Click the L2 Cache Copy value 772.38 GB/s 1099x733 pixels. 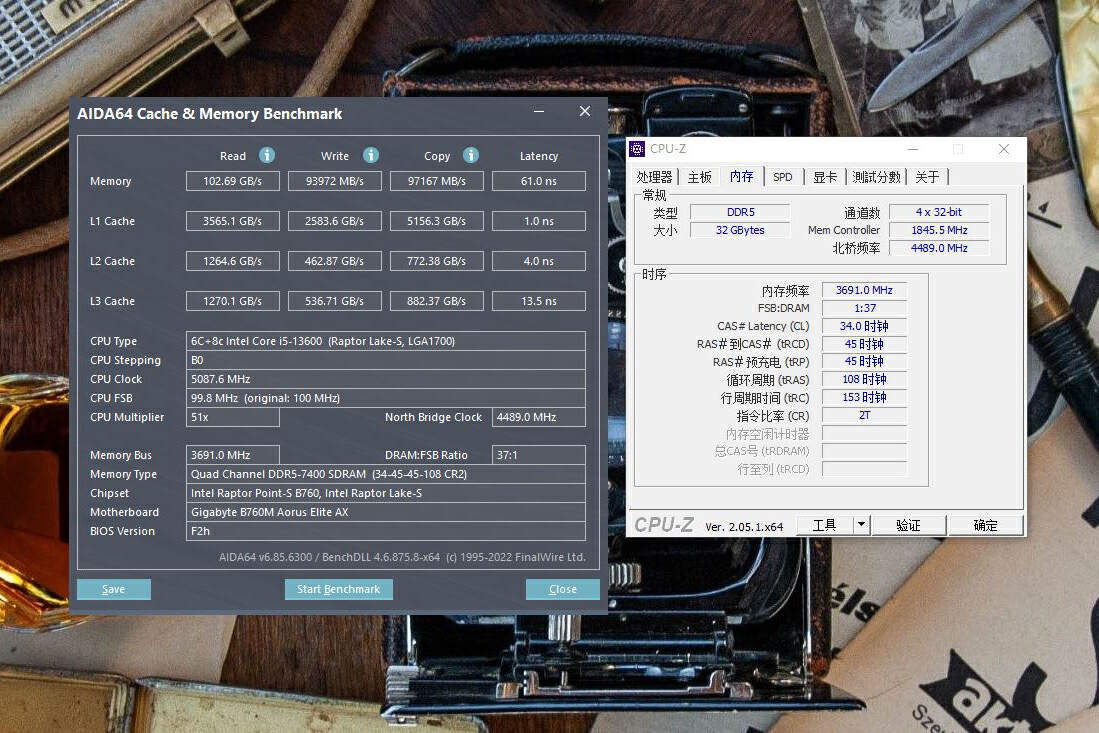[x=437, y=261]
